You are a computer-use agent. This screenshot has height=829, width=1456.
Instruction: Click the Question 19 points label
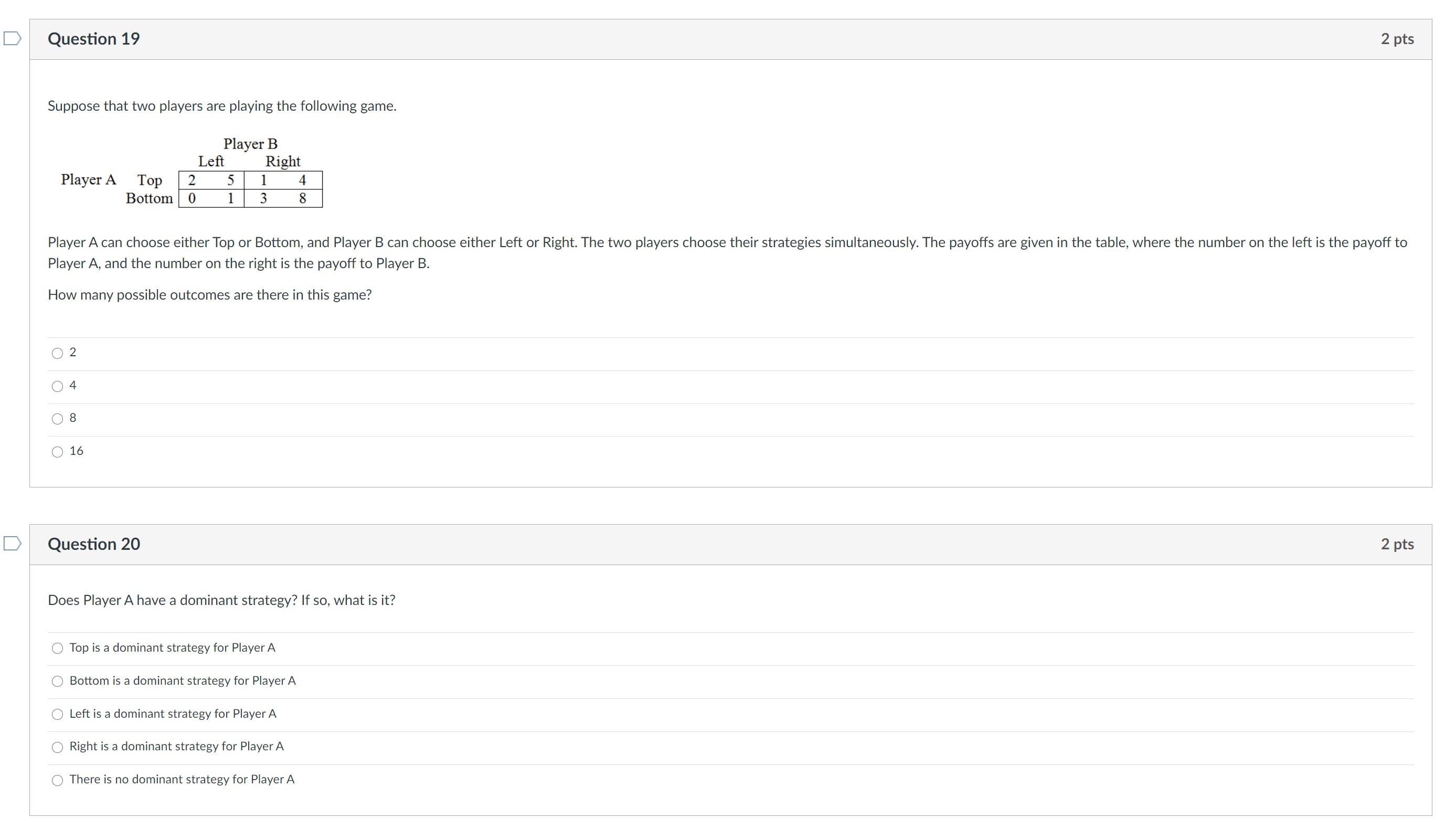point(1397,39)
